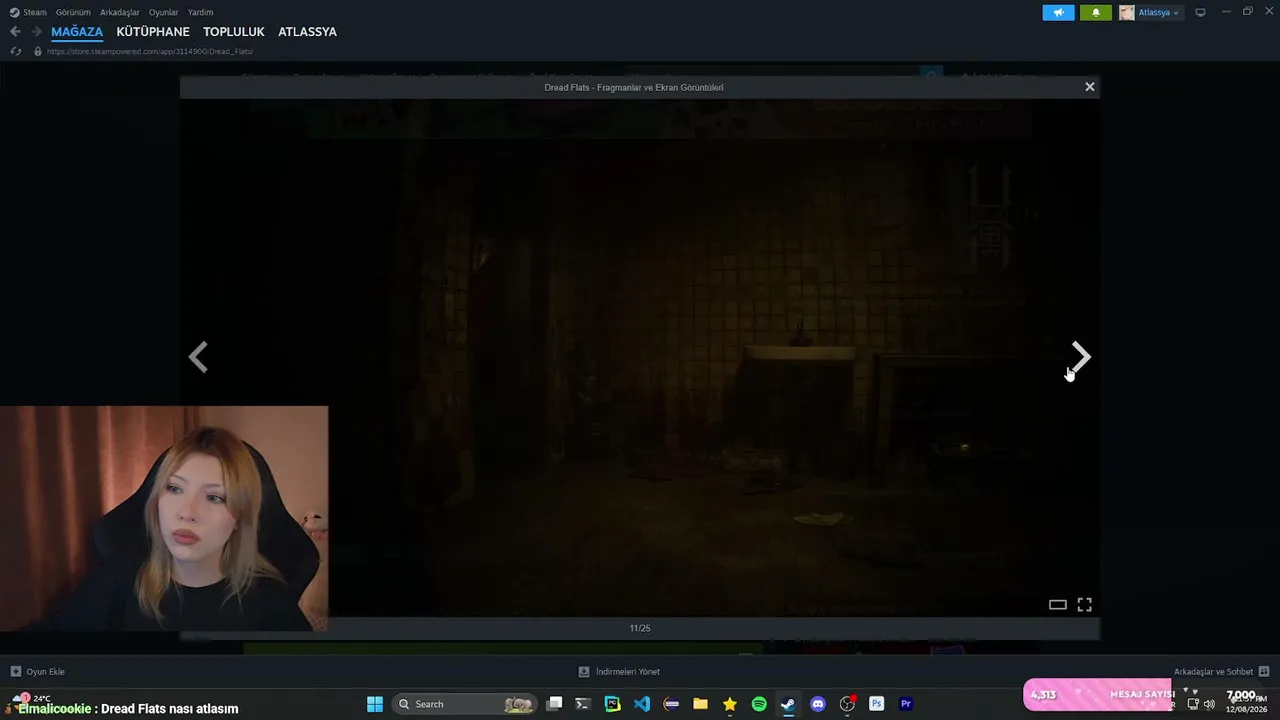1280x720 pixels.
Task: Go to the next screenshot with right arrow
Action: [x=1081, y=357]
